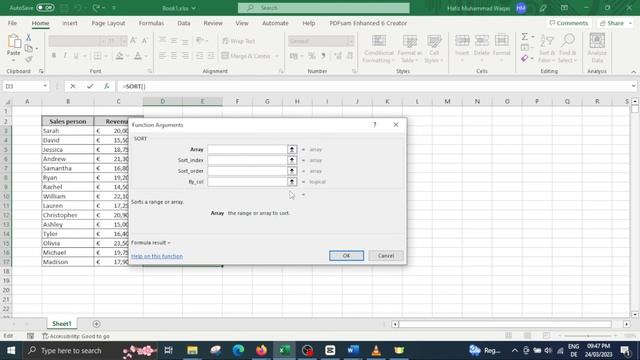This screenshot has height=360, width=640.
Task: Click Conditional Formatting icon
Action: tap(379, 48)
